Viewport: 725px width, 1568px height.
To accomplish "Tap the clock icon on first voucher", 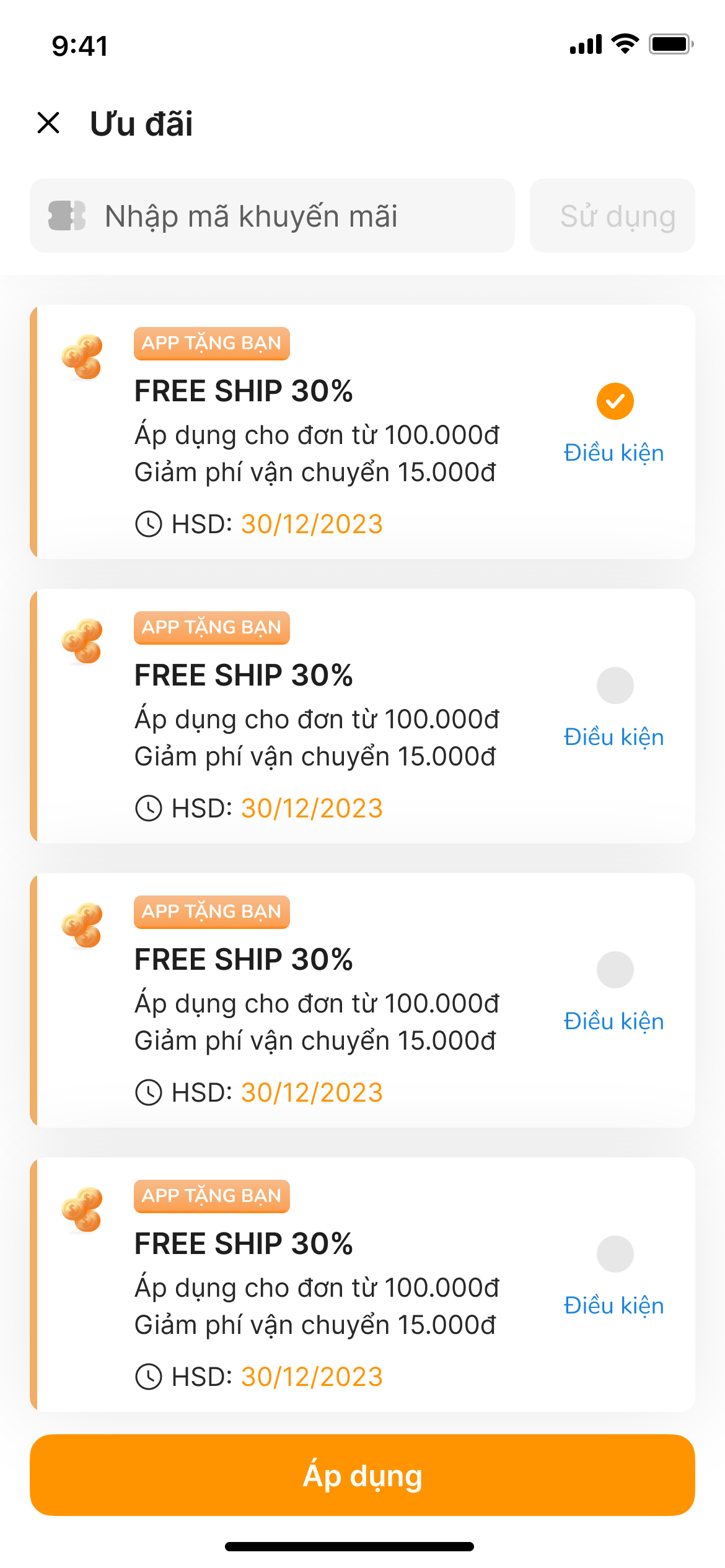I will (149, 524).
